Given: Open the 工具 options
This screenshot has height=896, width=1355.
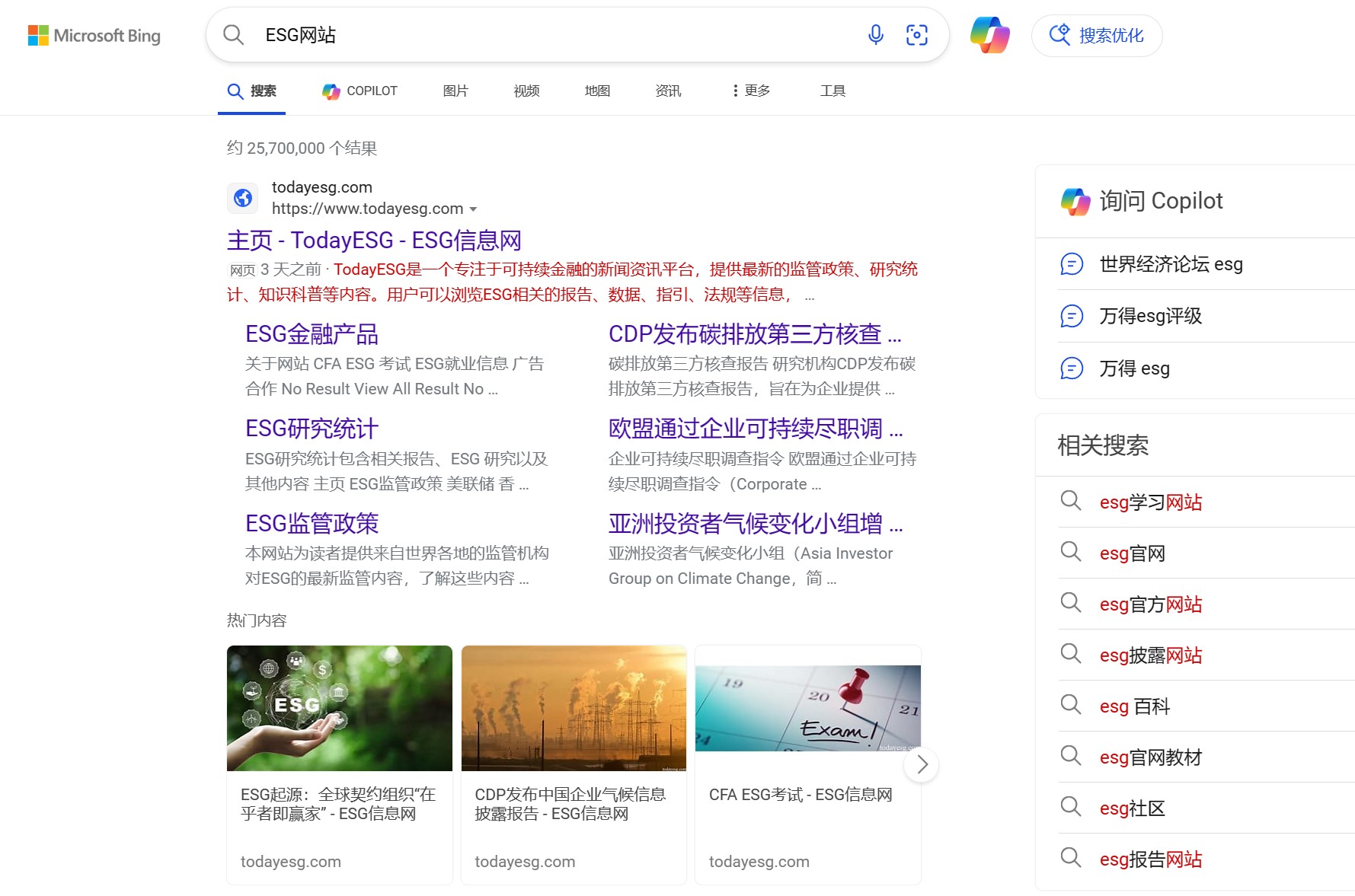Looking at the screenshot, I should coord(832,91).
